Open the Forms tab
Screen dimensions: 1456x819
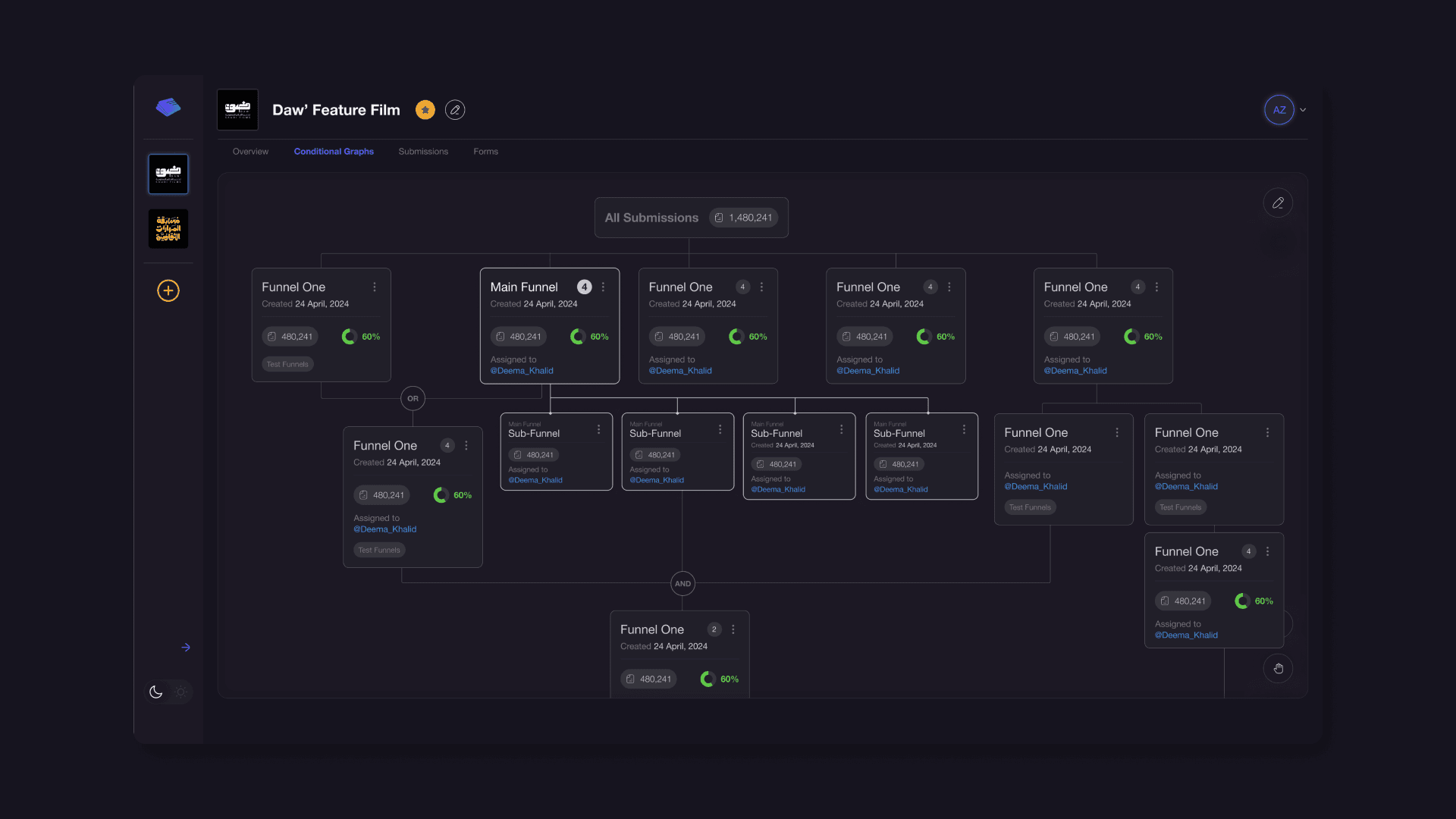[x=485, y=152]
